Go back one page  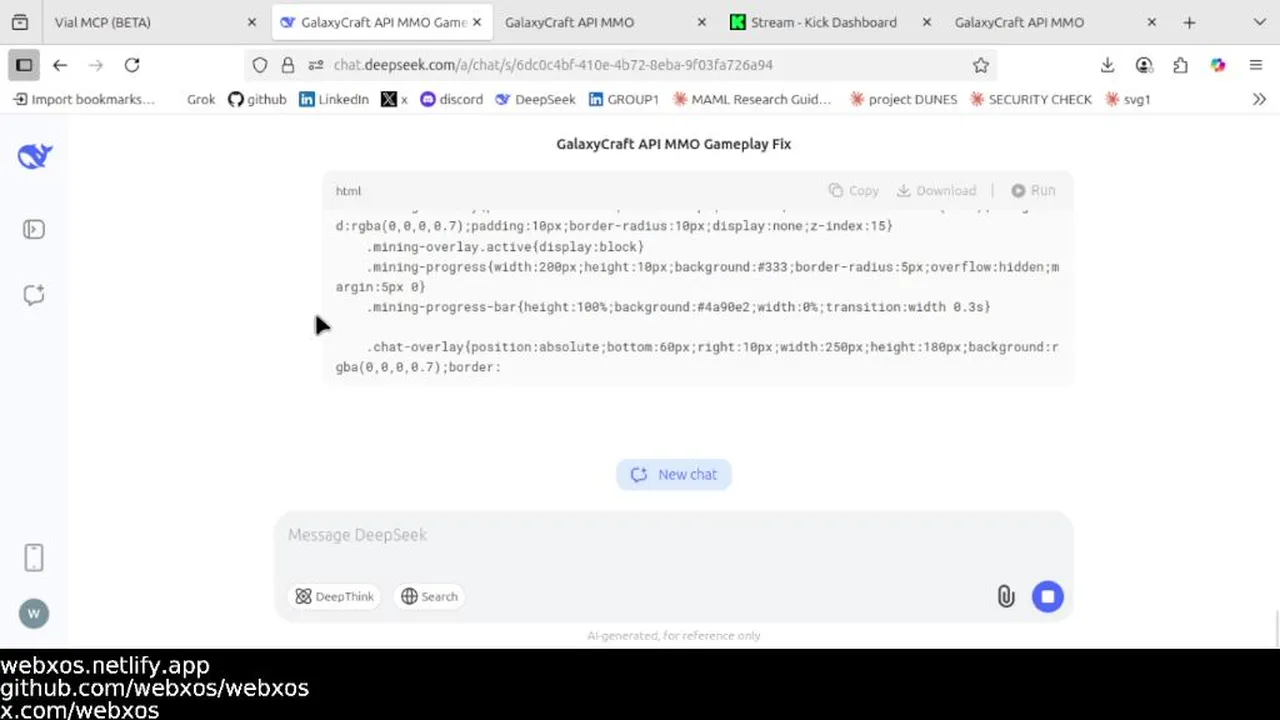(60, 65)
